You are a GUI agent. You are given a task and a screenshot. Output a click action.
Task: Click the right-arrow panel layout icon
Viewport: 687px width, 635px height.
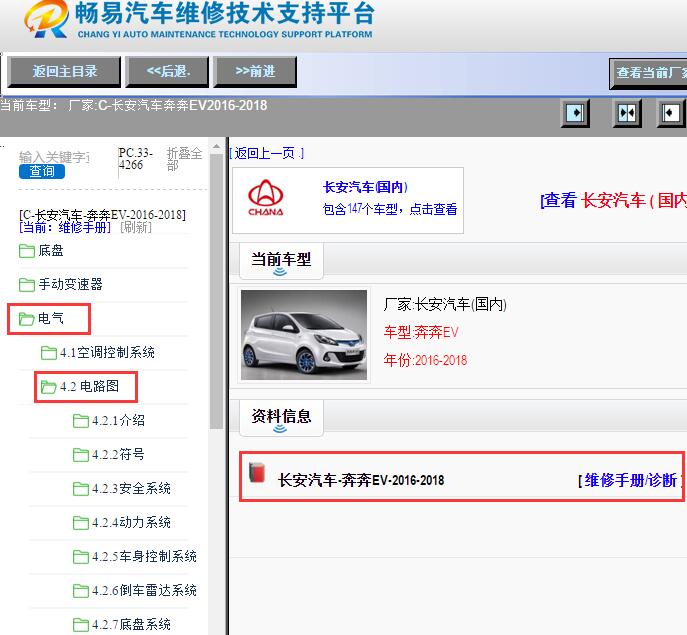[575, 113]
